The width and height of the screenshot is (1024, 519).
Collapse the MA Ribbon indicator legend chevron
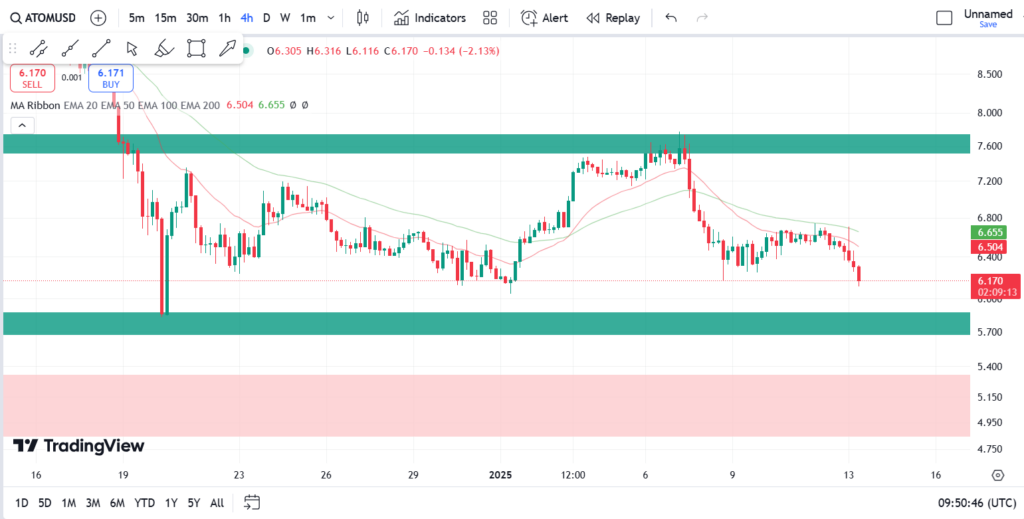[20, 125]
